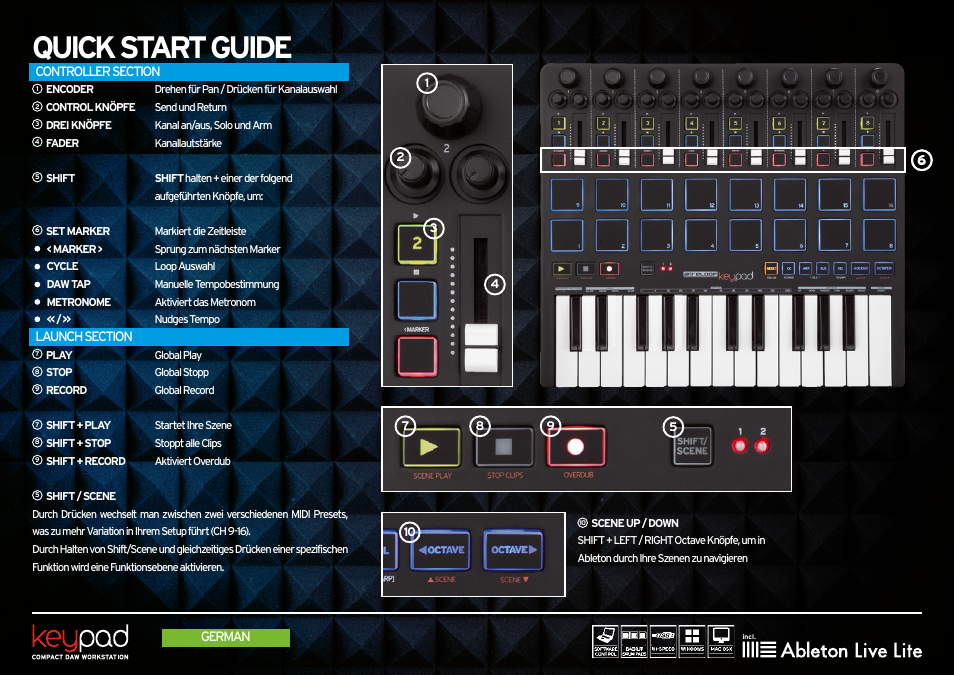The width and height of the screenshot is (954, 675).
Task: Click the small green play button on keyboard photo
Action: [x=562, y=268]
